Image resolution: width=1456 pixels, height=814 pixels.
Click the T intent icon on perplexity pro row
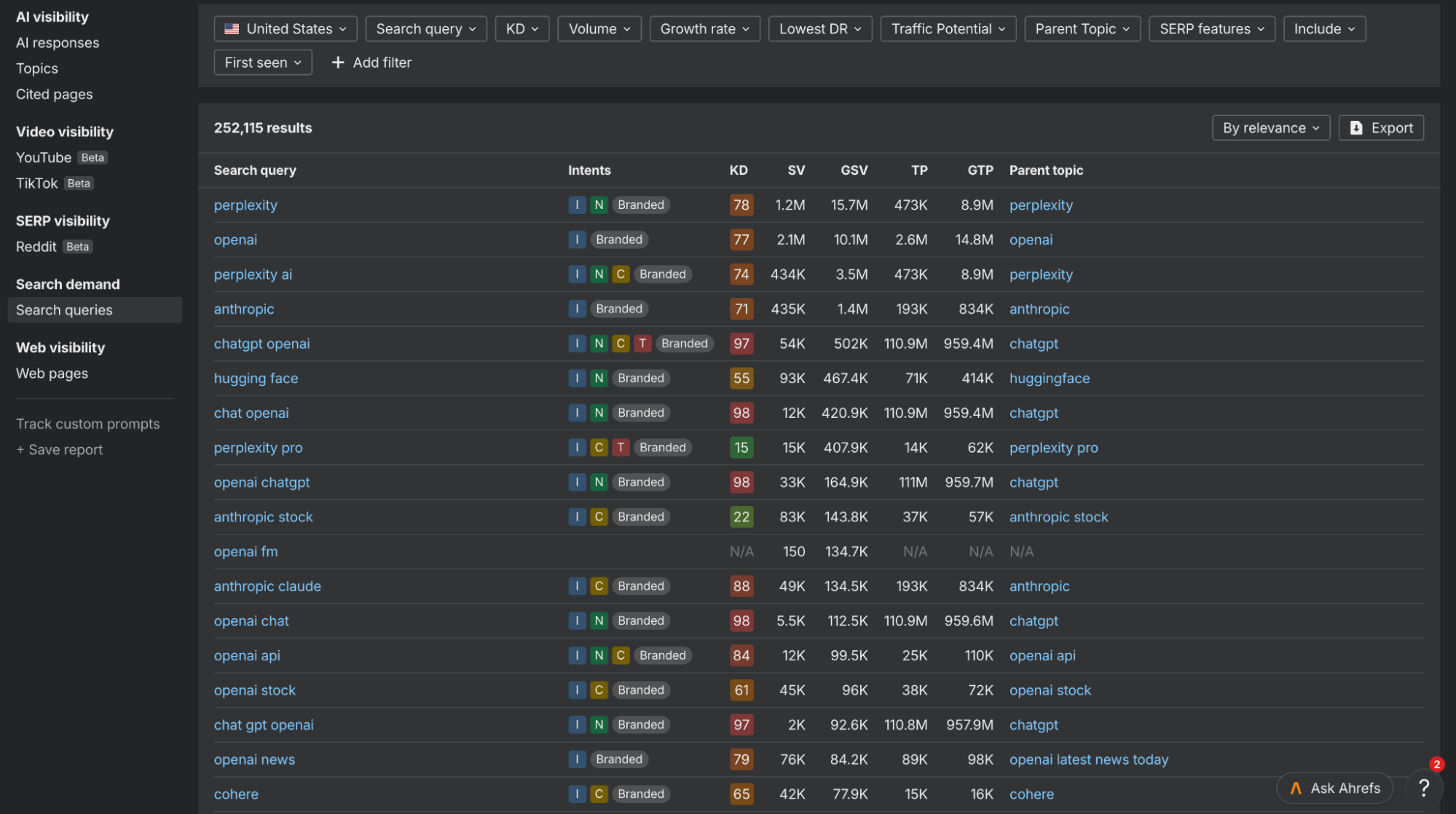pos(621,448)
